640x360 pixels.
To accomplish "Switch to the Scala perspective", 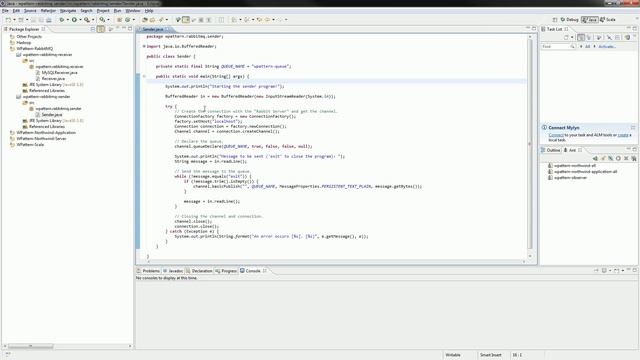I will click(608, 20).
